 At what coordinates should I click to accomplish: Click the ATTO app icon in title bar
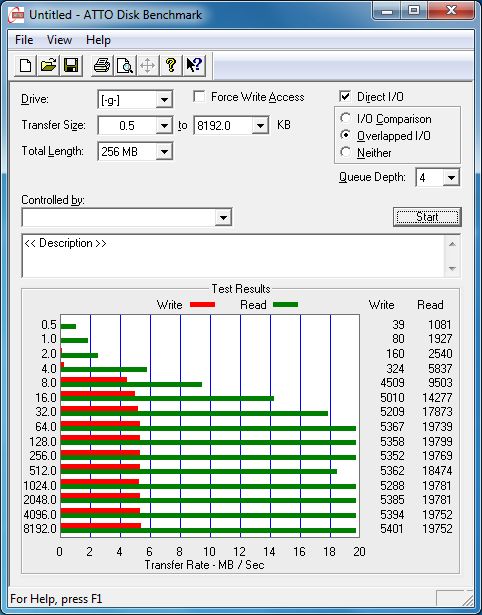click(x=16, y=15)
